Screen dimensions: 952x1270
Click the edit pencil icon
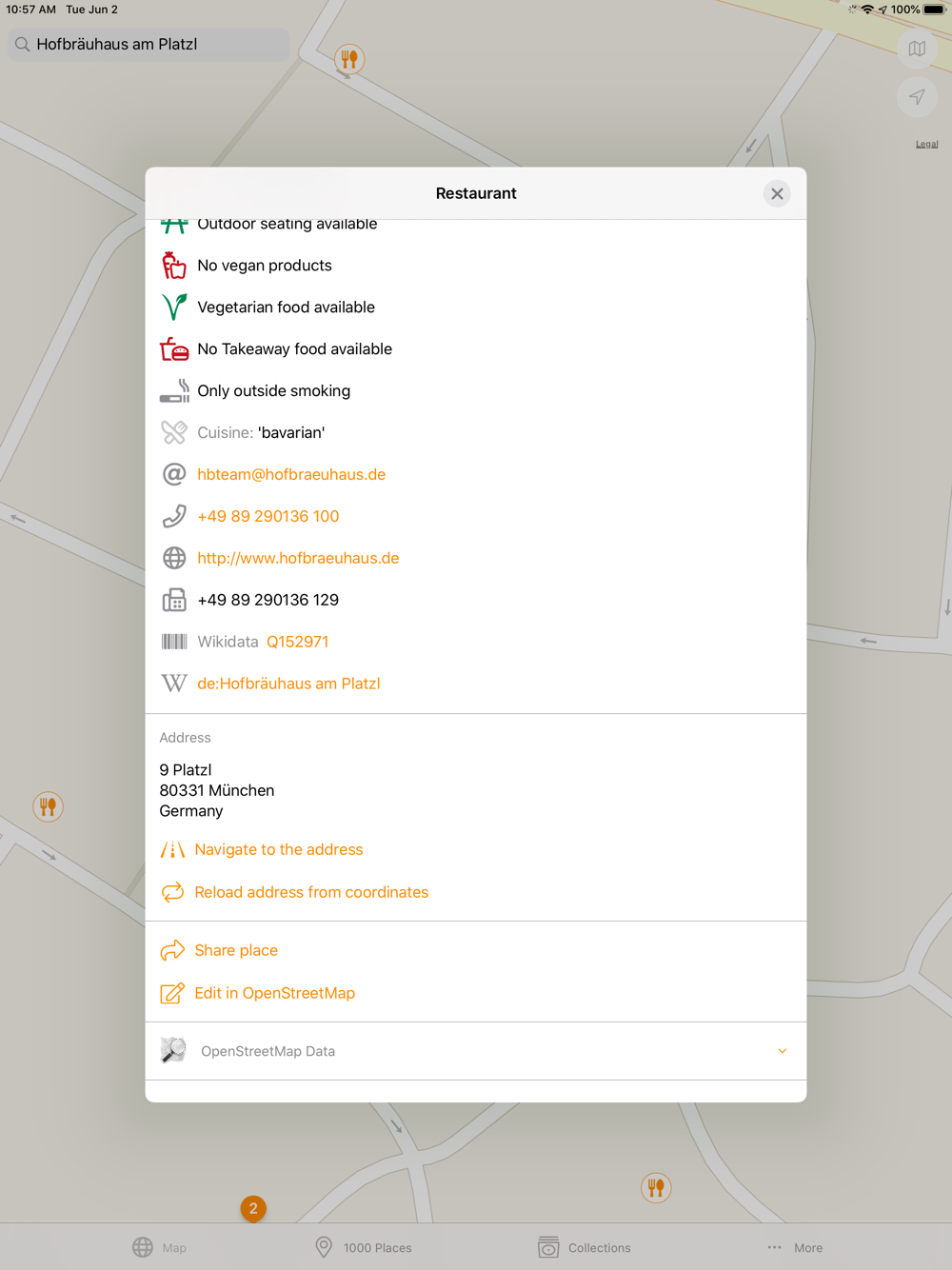(x=172, y=993)
